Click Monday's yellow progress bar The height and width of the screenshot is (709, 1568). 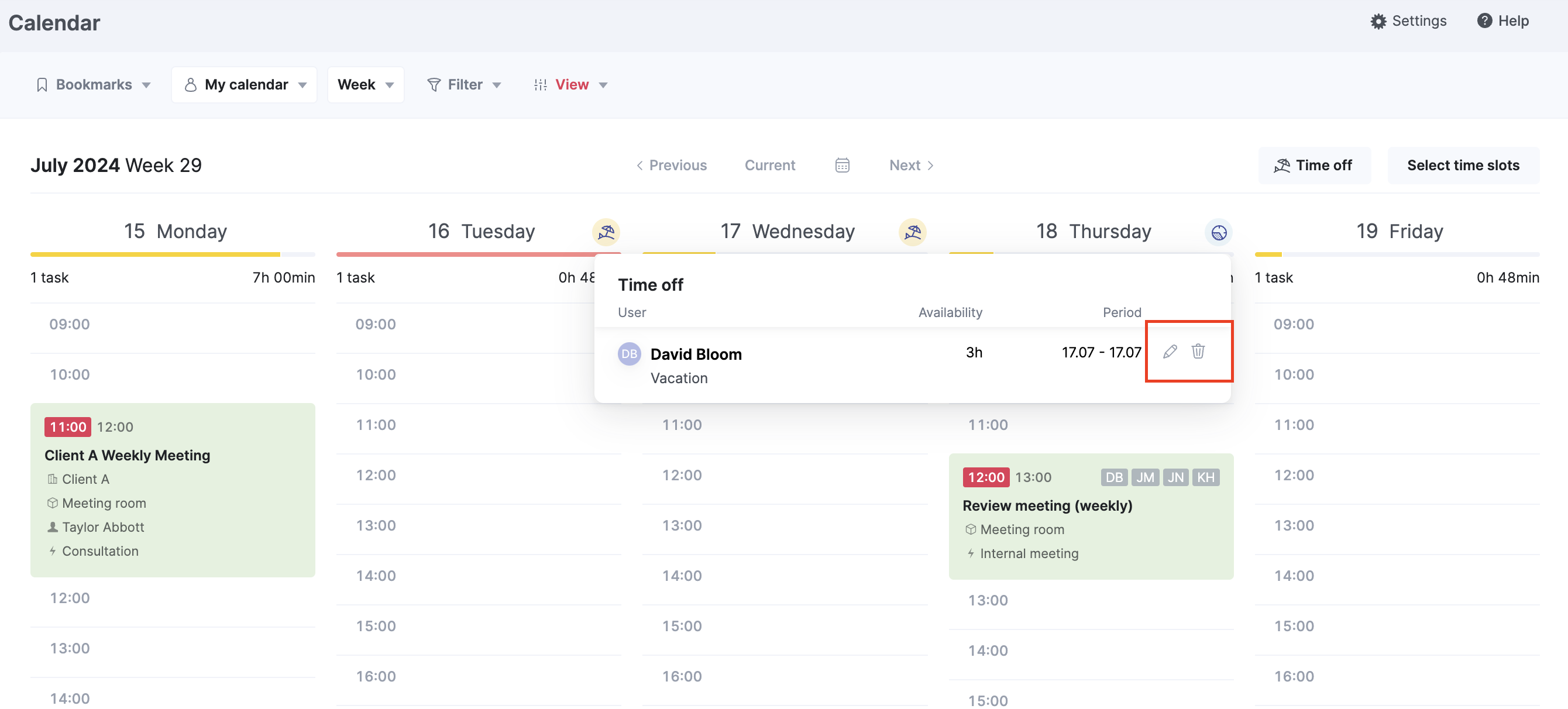pos(155,254)
